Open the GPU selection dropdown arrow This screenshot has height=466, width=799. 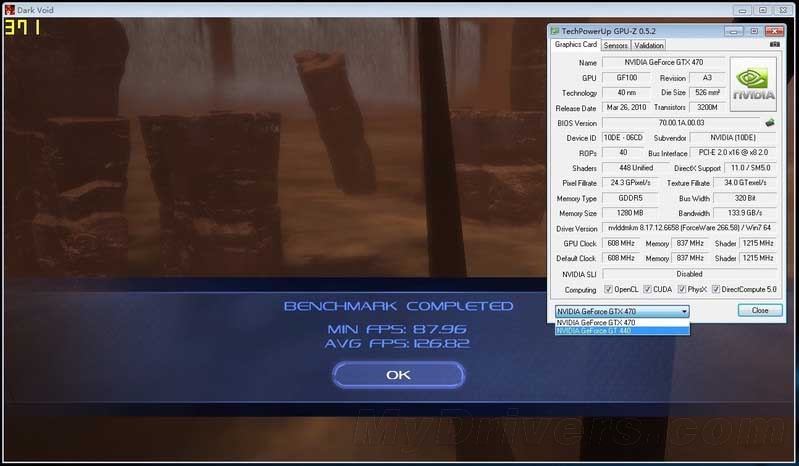(x=684, y=311)
